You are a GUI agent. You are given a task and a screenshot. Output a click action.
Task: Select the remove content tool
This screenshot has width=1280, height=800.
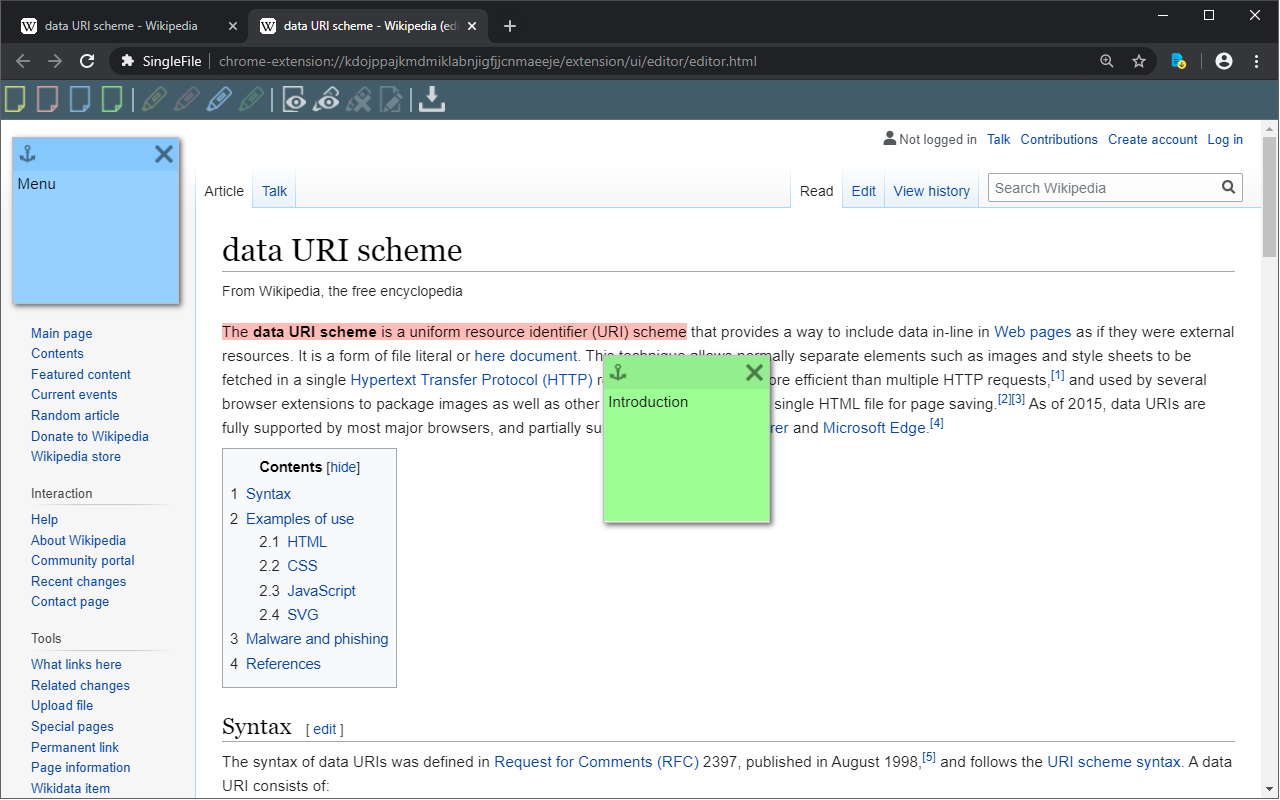(x=359, y=99)
